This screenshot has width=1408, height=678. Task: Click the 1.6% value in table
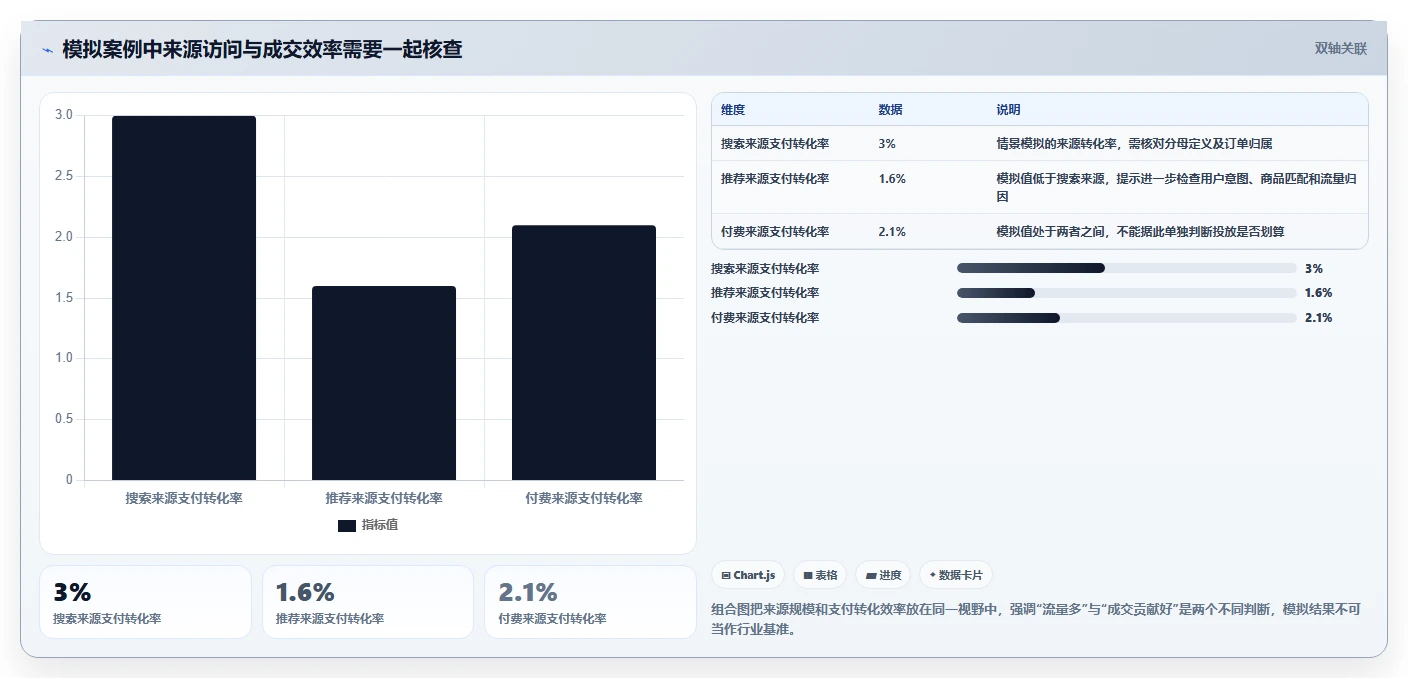pyautogui.click(x=892, y=179)
